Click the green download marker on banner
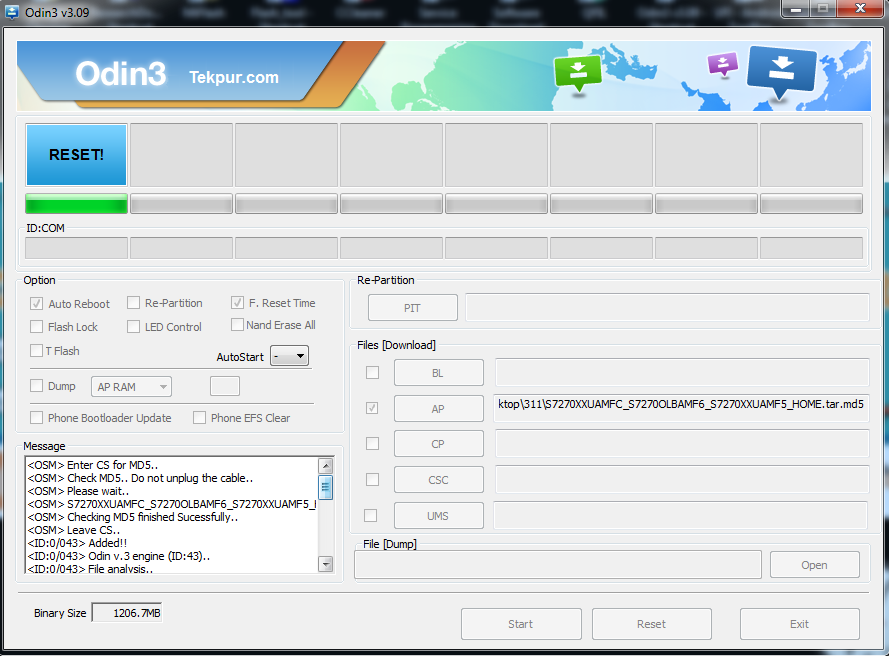 (x=577, y=73)
